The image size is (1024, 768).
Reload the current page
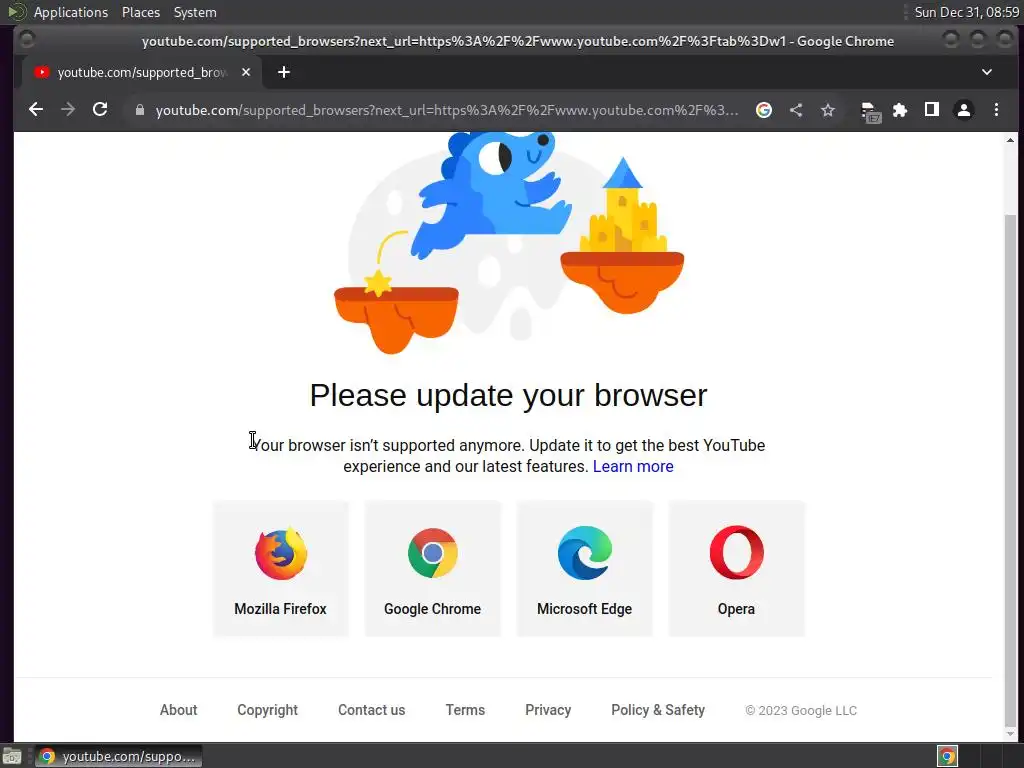[x=100, y=110]
